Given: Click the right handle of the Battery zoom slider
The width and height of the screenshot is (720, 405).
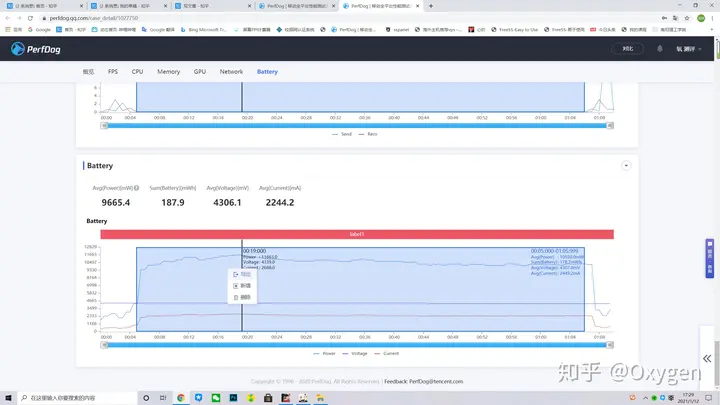Looking at the screenshot, I should click(610, 345).
